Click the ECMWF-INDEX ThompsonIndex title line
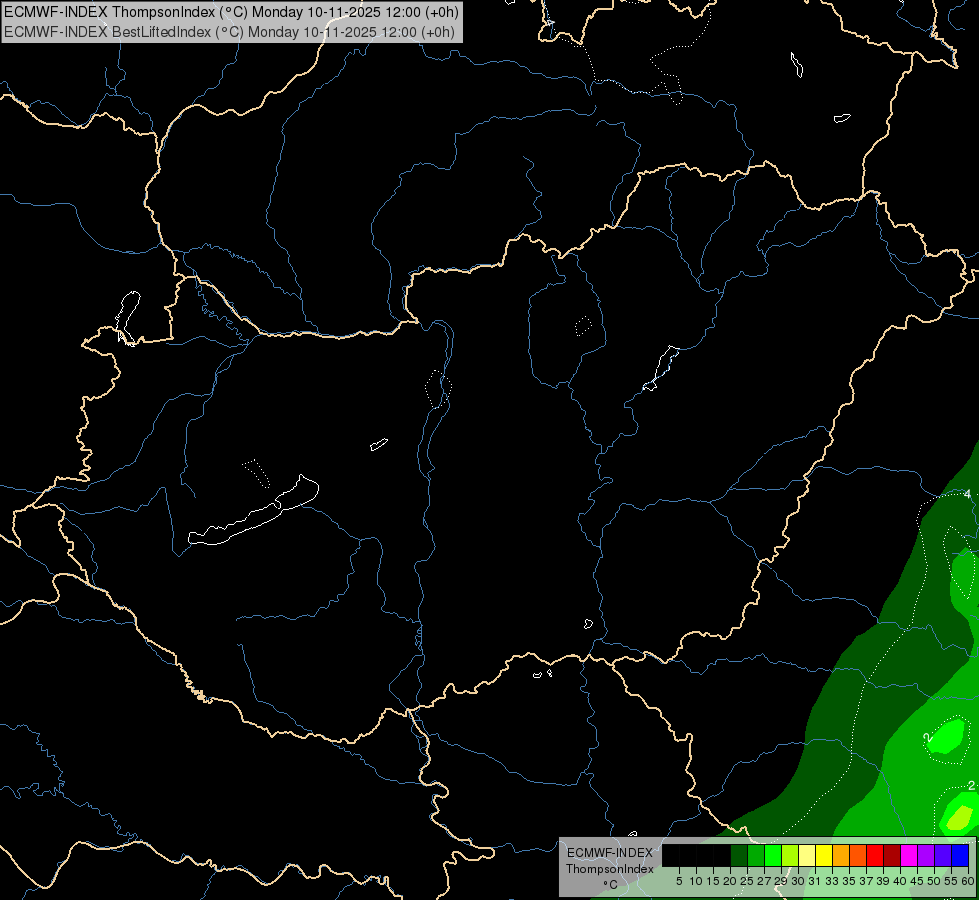The width and height of the screenshot is (979, 900). 231,11
